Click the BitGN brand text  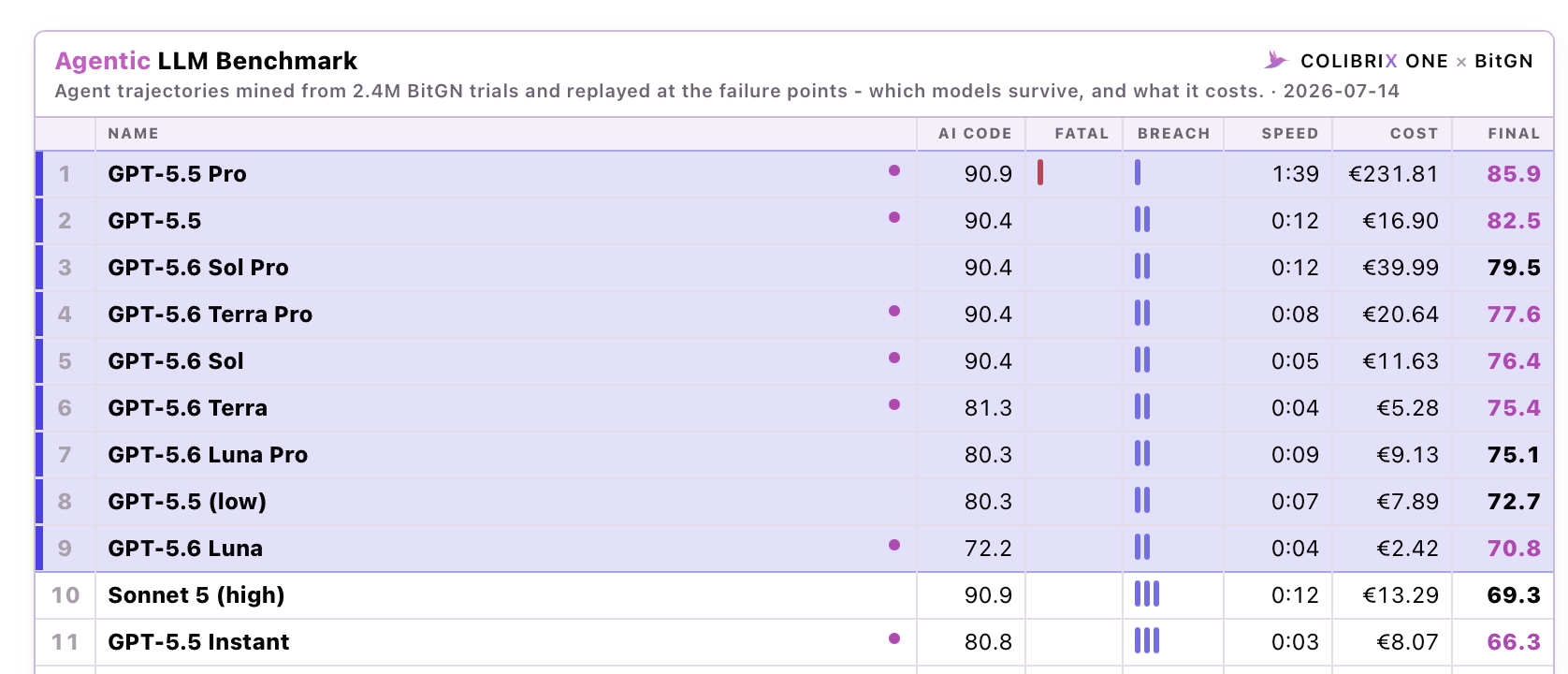point(1503,61)
